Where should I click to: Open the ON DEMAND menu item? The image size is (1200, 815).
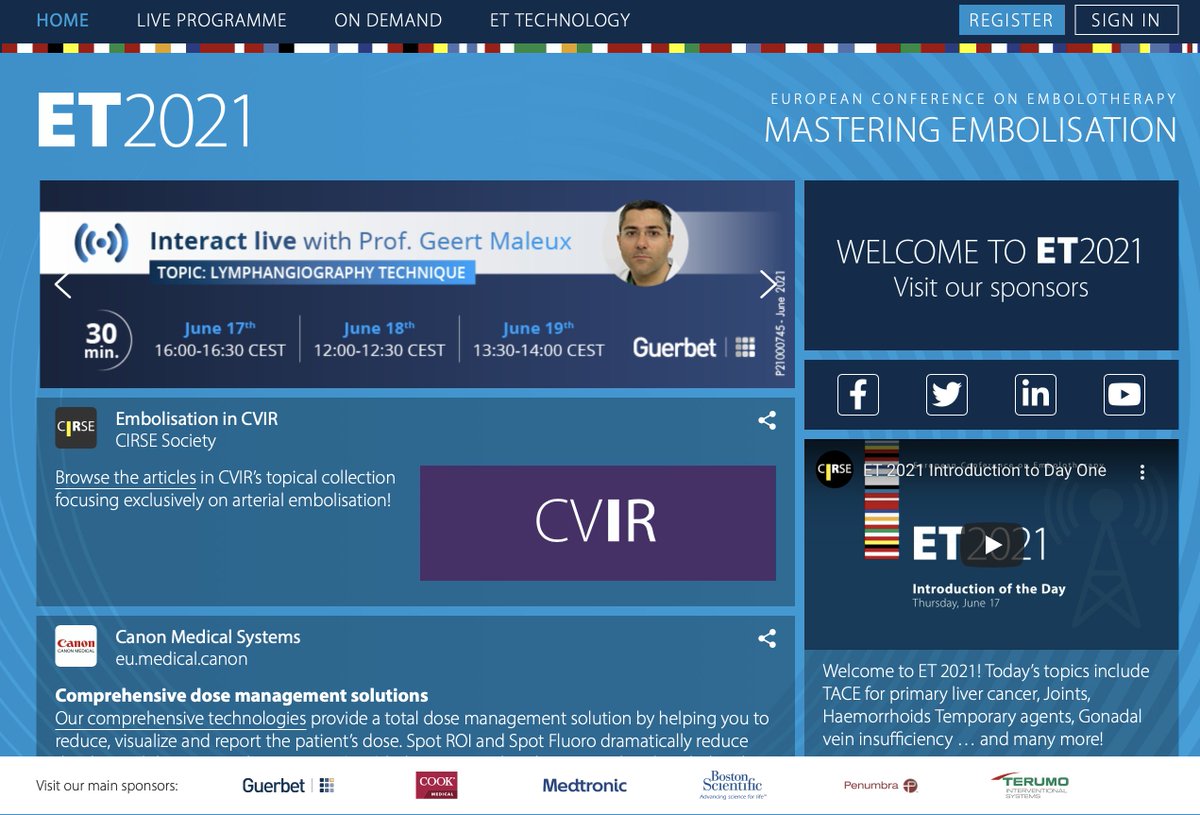(388, 20)
